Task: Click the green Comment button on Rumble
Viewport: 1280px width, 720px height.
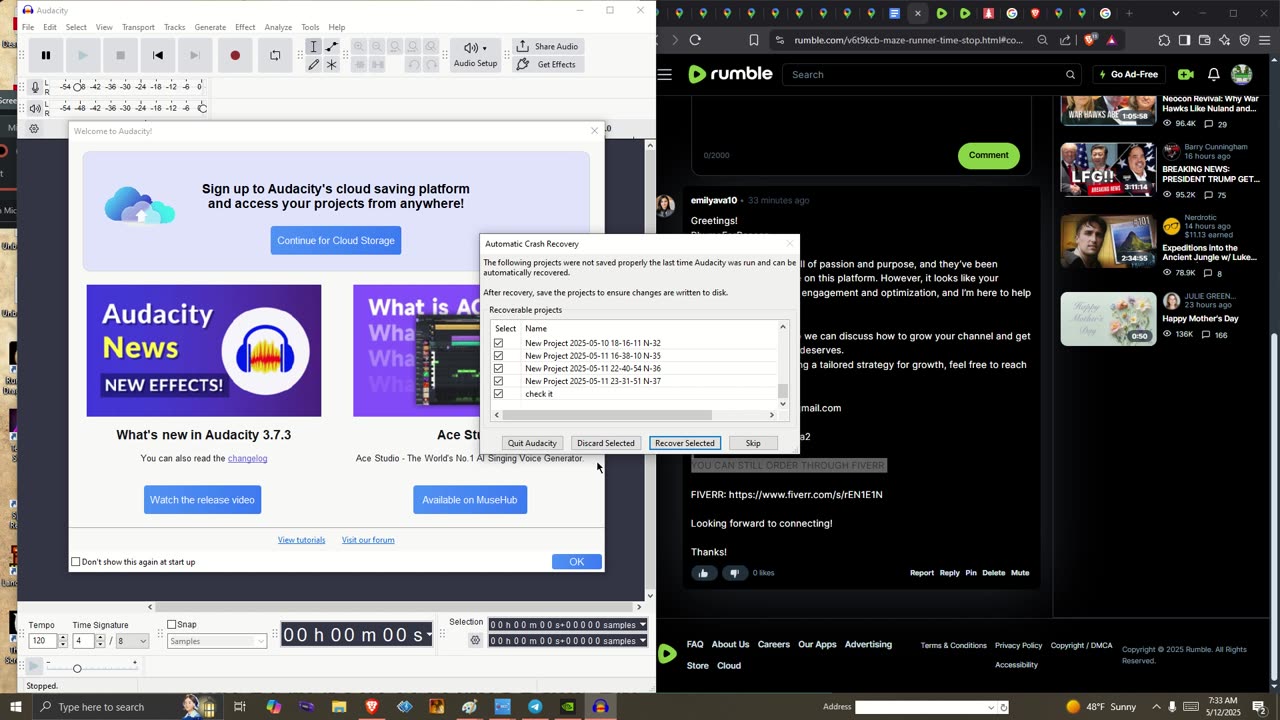Action: pos(988,155)
